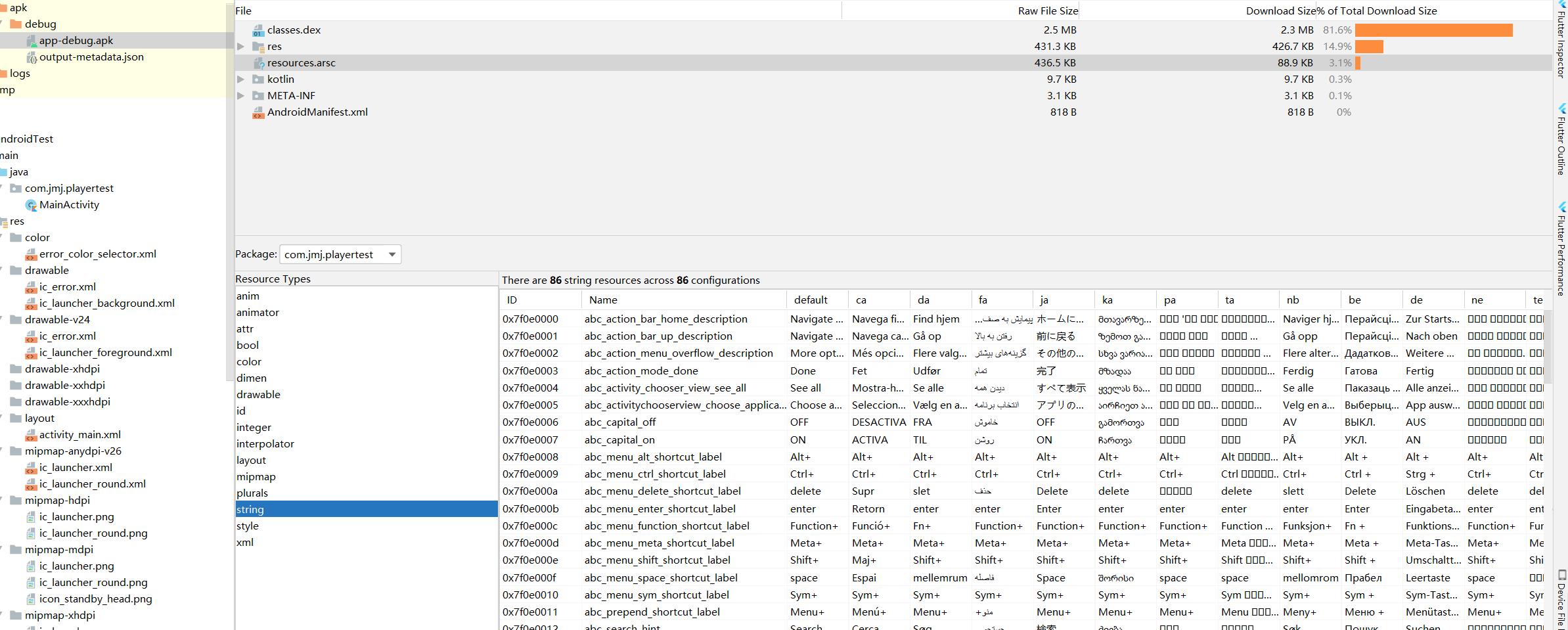The image size is (1568, 630).
Task: Select row abc_menu_delete_shortcut_label
Action: 1021,491
